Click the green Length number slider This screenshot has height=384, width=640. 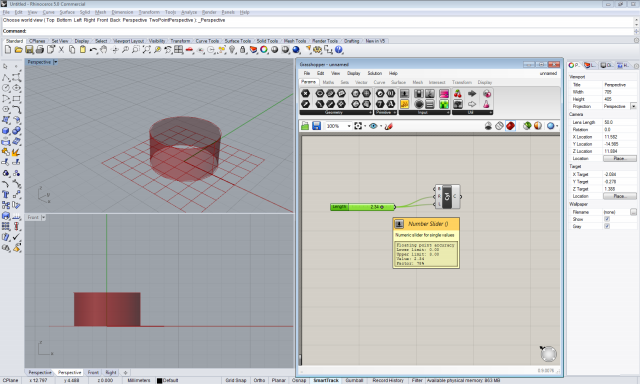click(362, 207)
